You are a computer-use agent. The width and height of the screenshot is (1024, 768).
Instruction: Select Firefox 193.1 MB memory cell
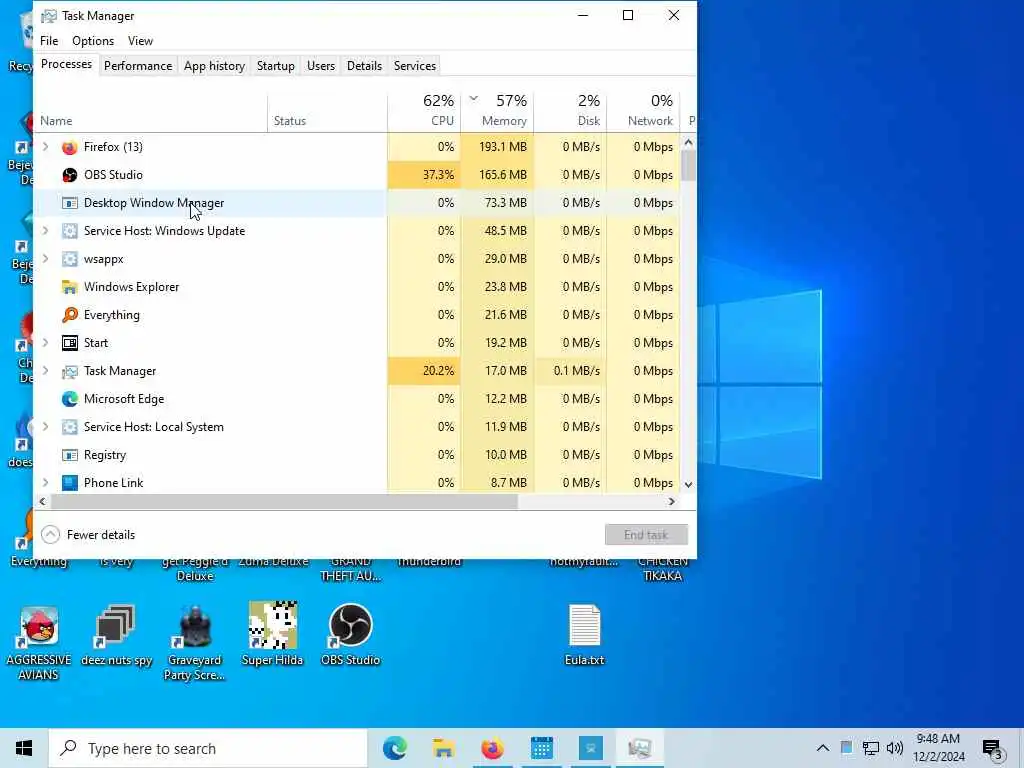pyautogui.click(x=498, y=147)
